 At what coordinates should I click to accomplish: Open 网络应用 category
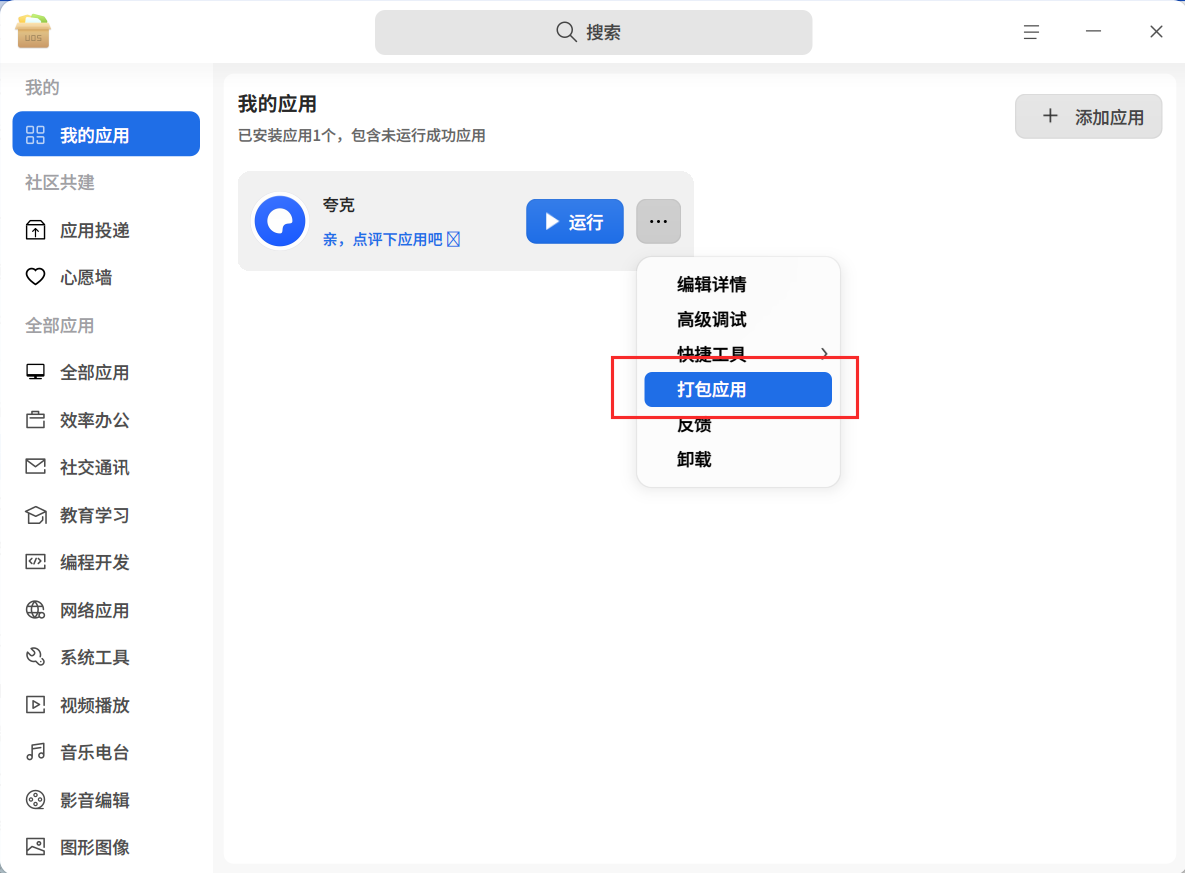coord(107,611)
